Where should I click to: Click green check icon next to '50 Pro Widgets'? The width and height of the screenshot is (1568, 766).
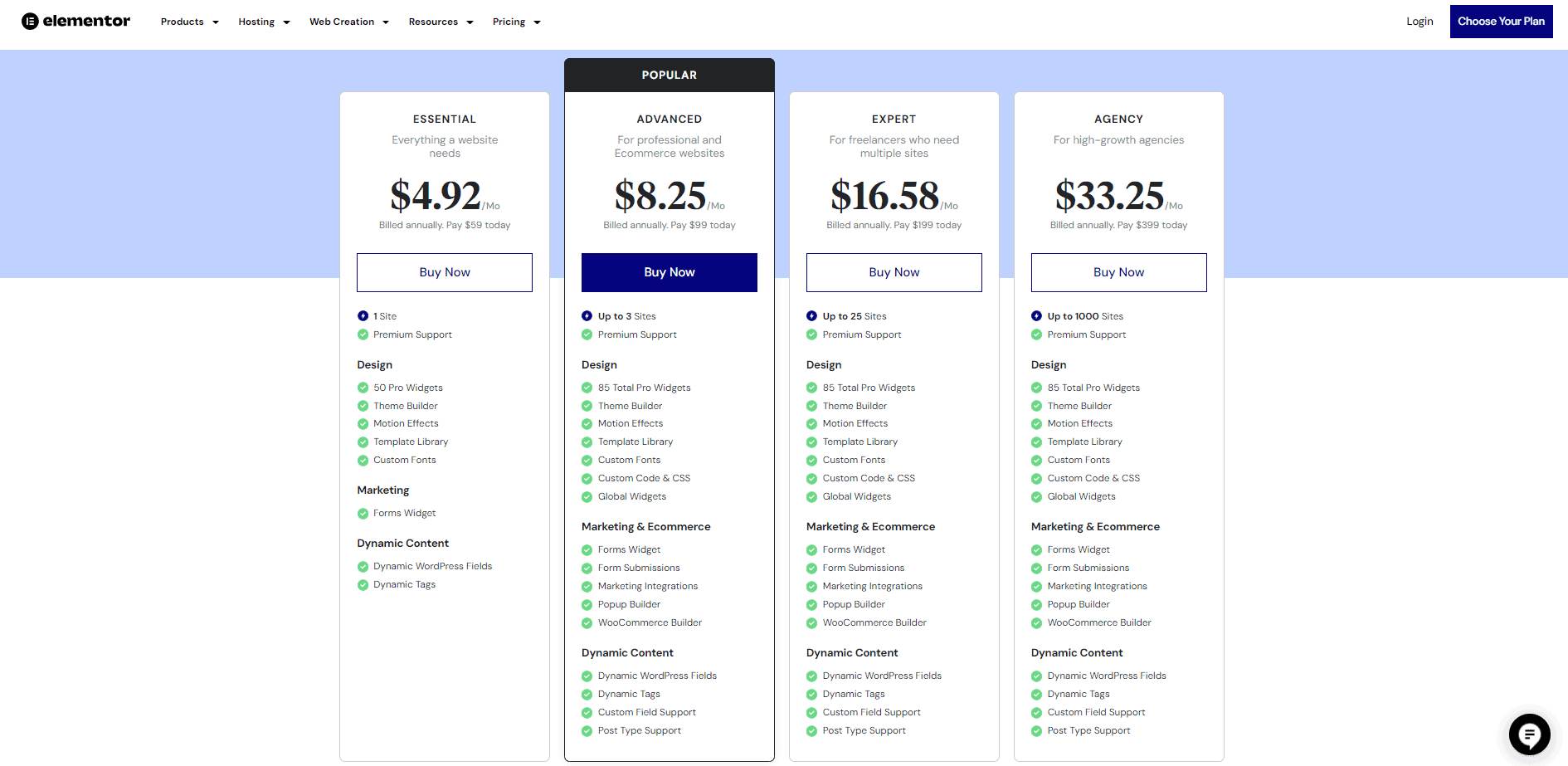pos(363,388)
